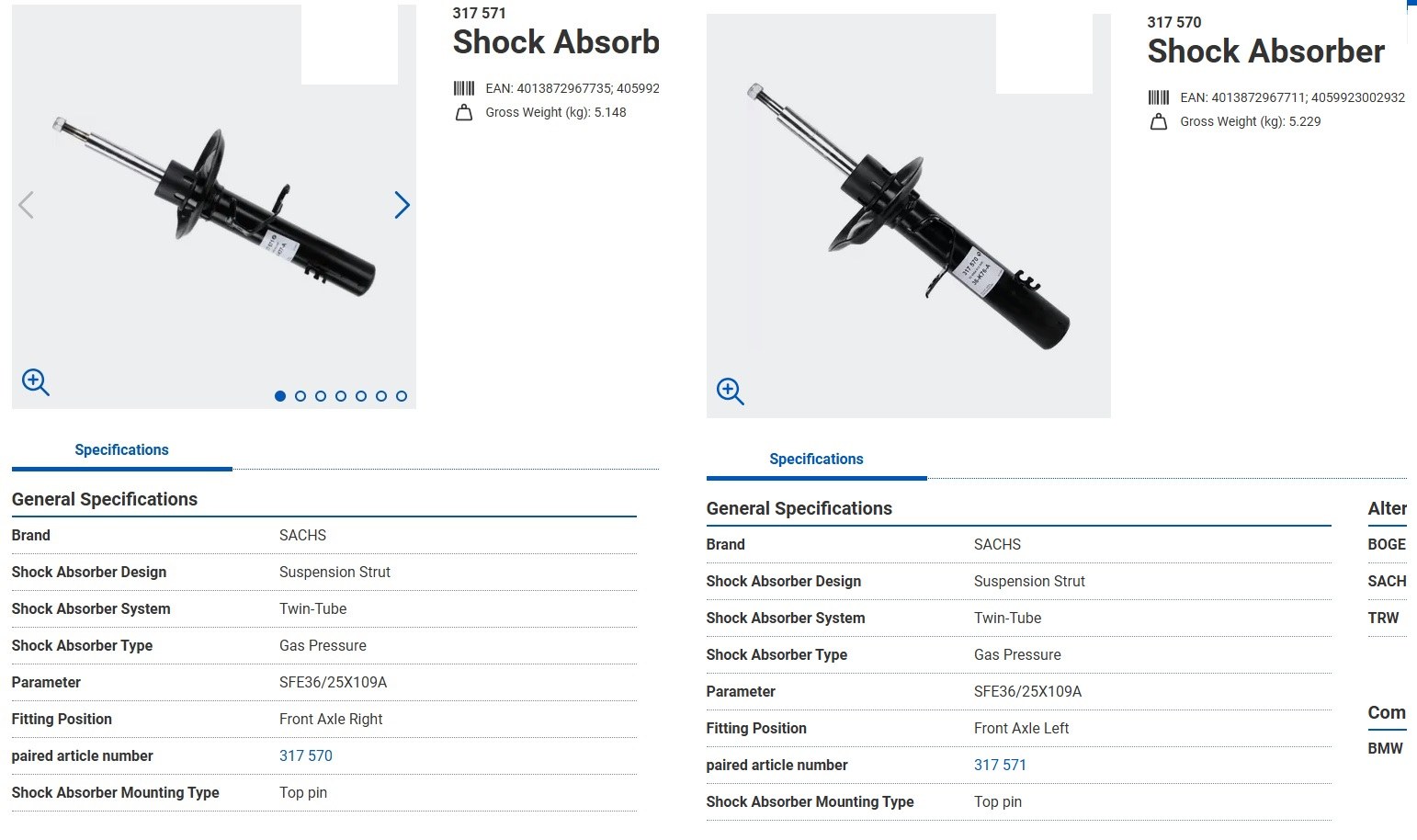Go to next image with right arrow

402,205
